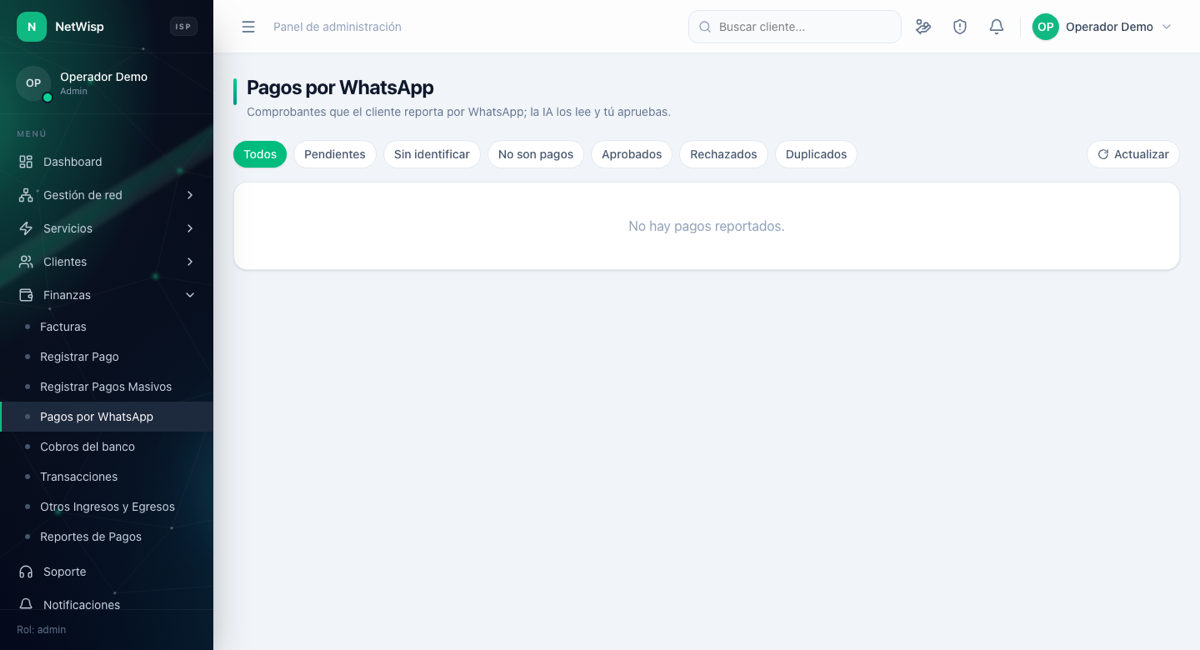This screenshot has width=1200, height=650.
Task: Collapse Finanzas submenu chevron
Action: coord(190,295)
